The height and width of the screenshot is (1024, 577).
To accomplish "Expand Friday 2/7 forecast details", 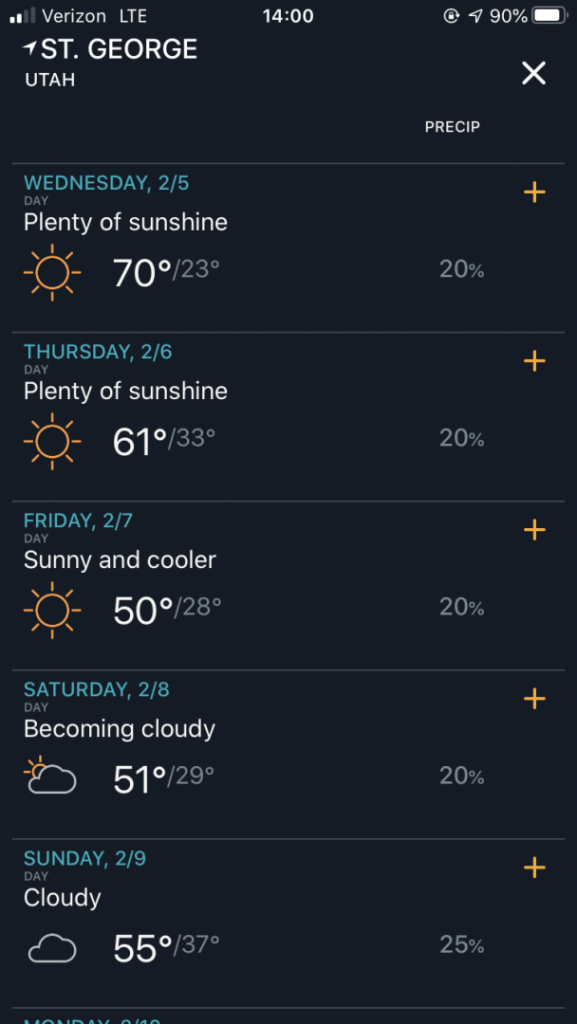I will click(534, 529).
